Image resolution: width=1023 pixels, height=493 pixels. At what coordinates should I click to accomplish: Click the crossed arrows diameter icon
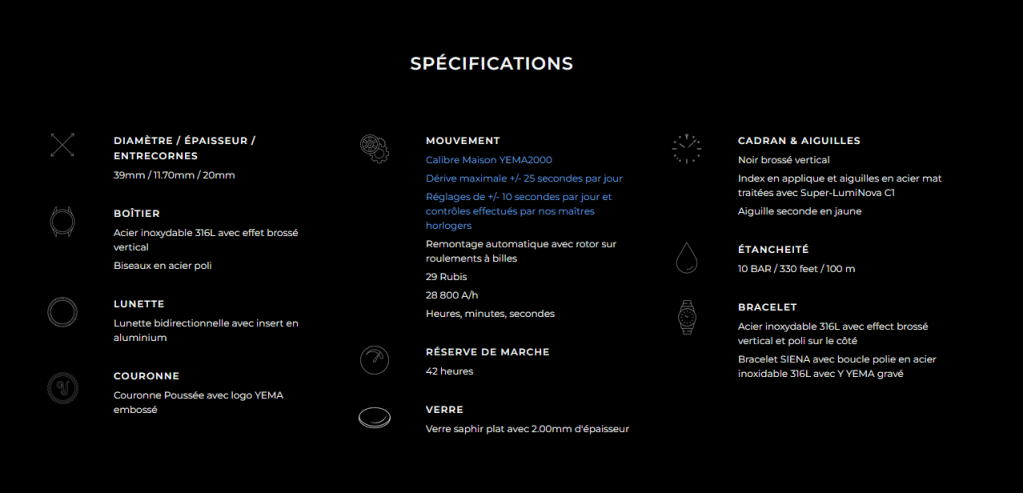point(62,145)
